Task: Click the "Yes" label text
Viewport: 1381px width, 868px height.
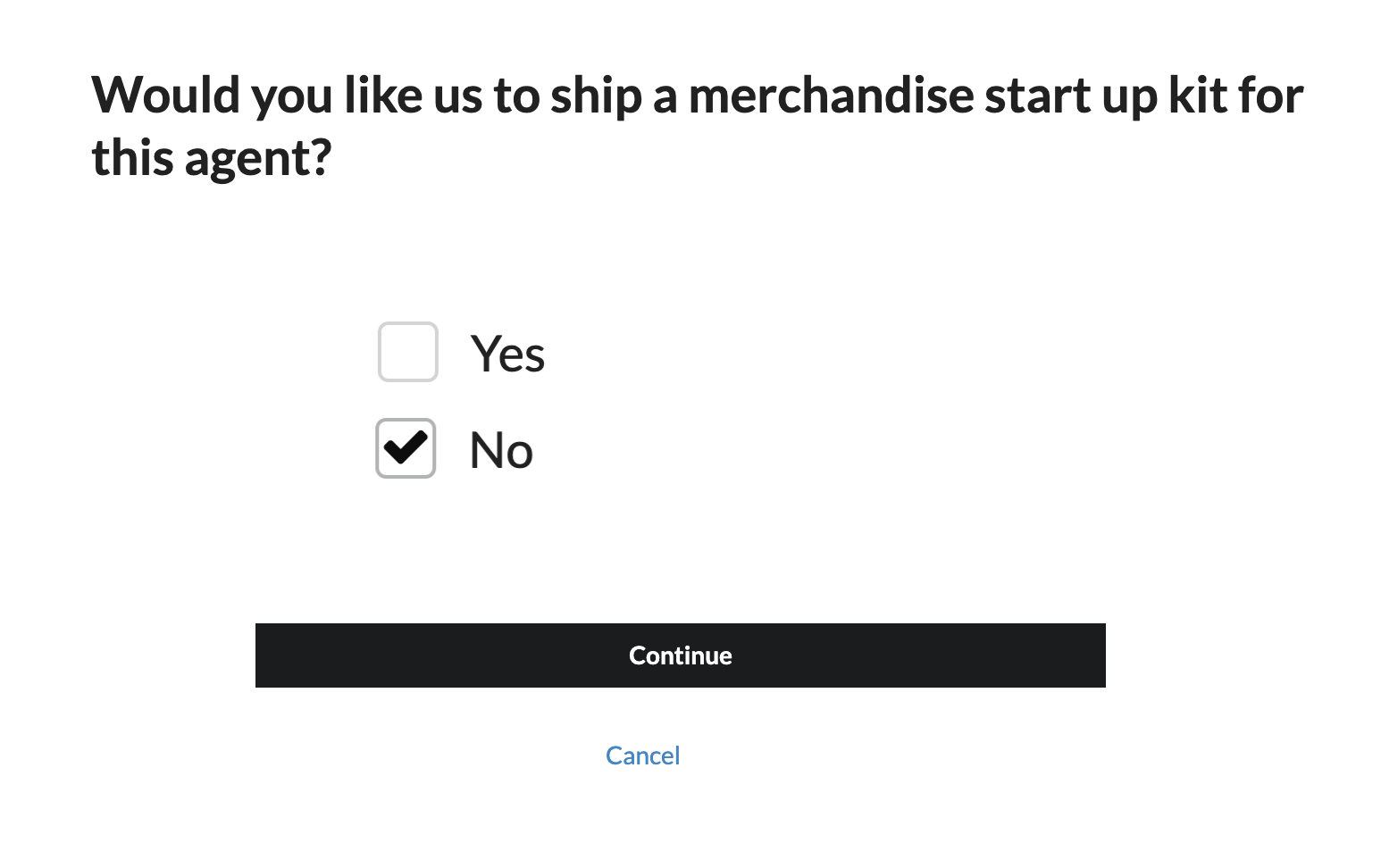Action: (507, 354)
